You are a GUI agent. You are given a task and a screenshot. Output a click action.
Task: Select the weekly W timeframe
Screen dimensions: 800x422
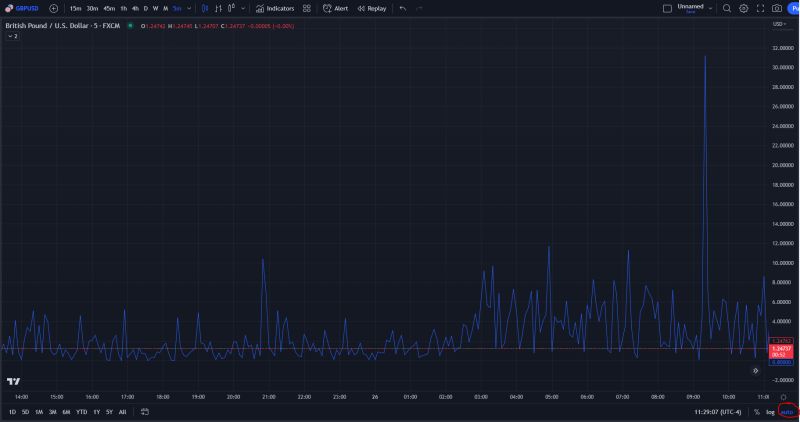point(156,9)
